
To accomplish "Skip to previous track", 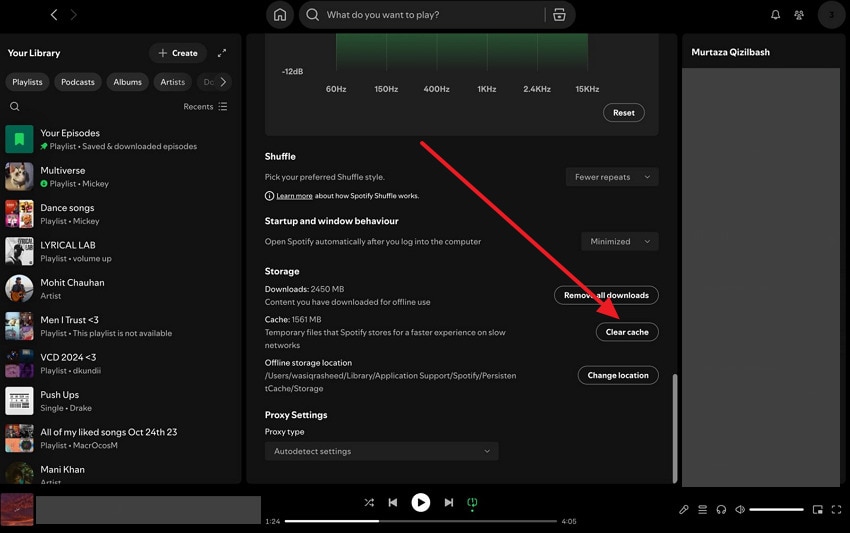I will [393, 503].
